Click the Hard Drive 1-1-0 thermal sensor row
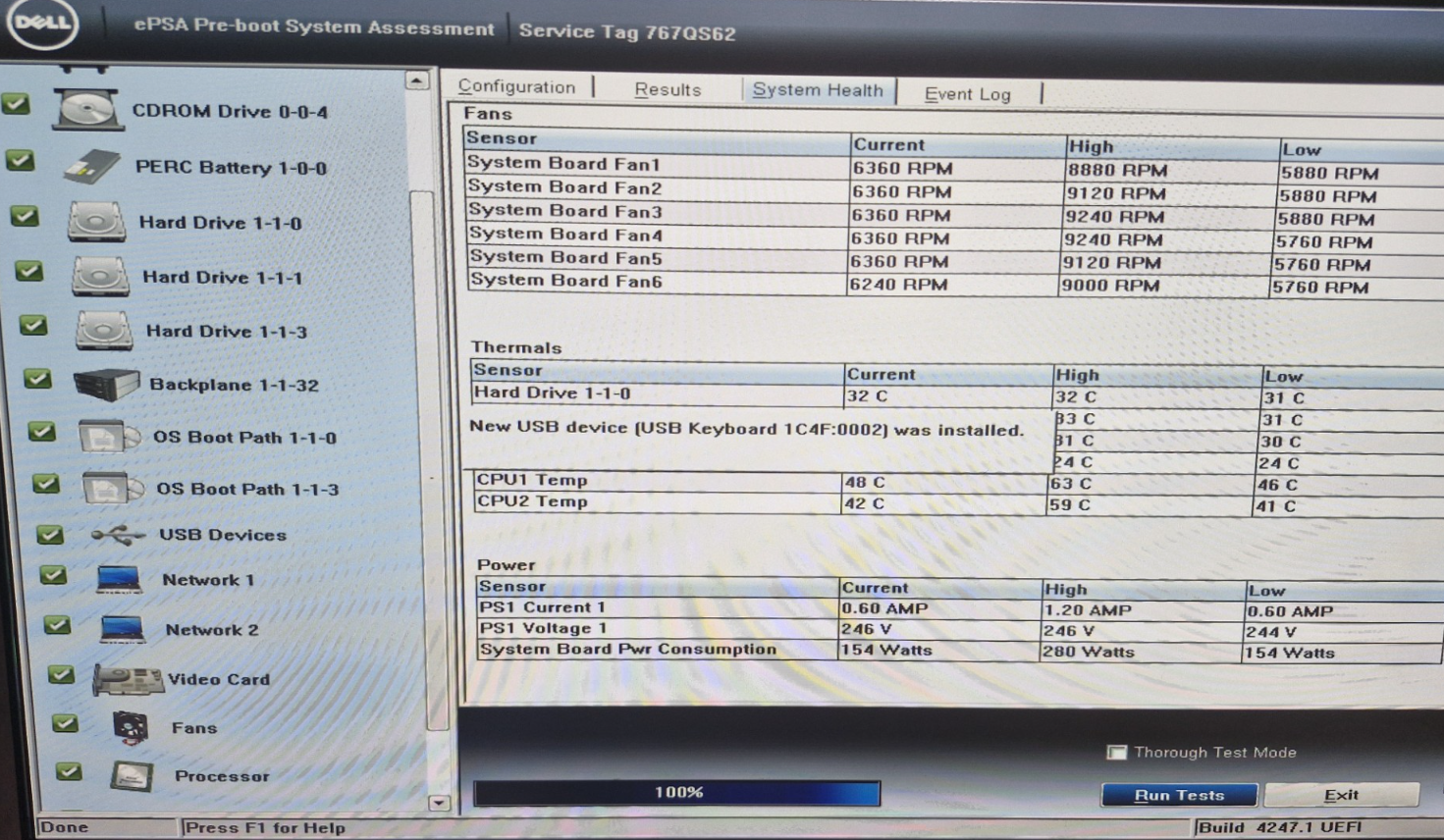Viewport: 1444px width, 840px height. click(957, 395)
